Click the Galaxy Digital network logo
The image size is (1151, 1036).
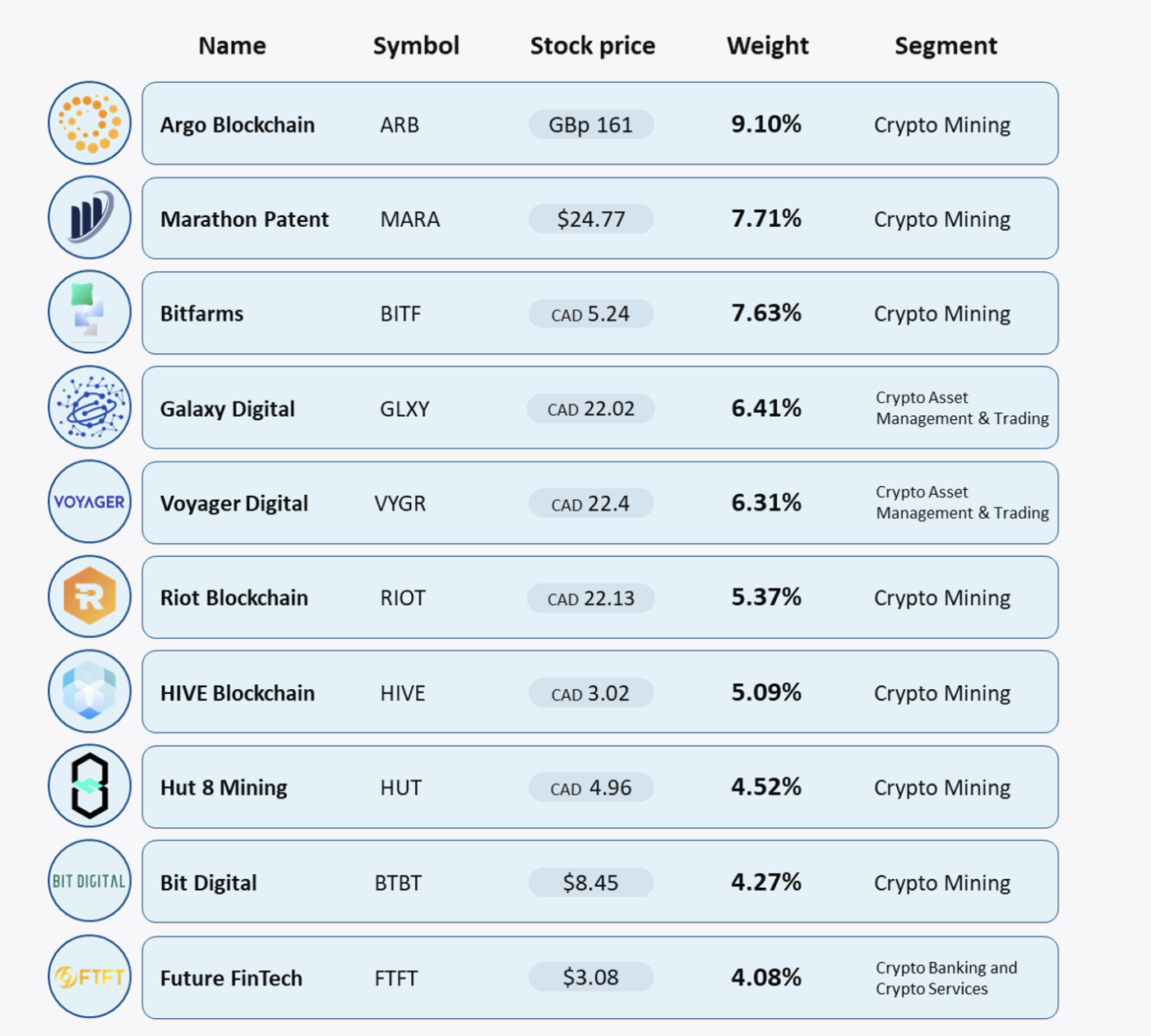point(90,407)
